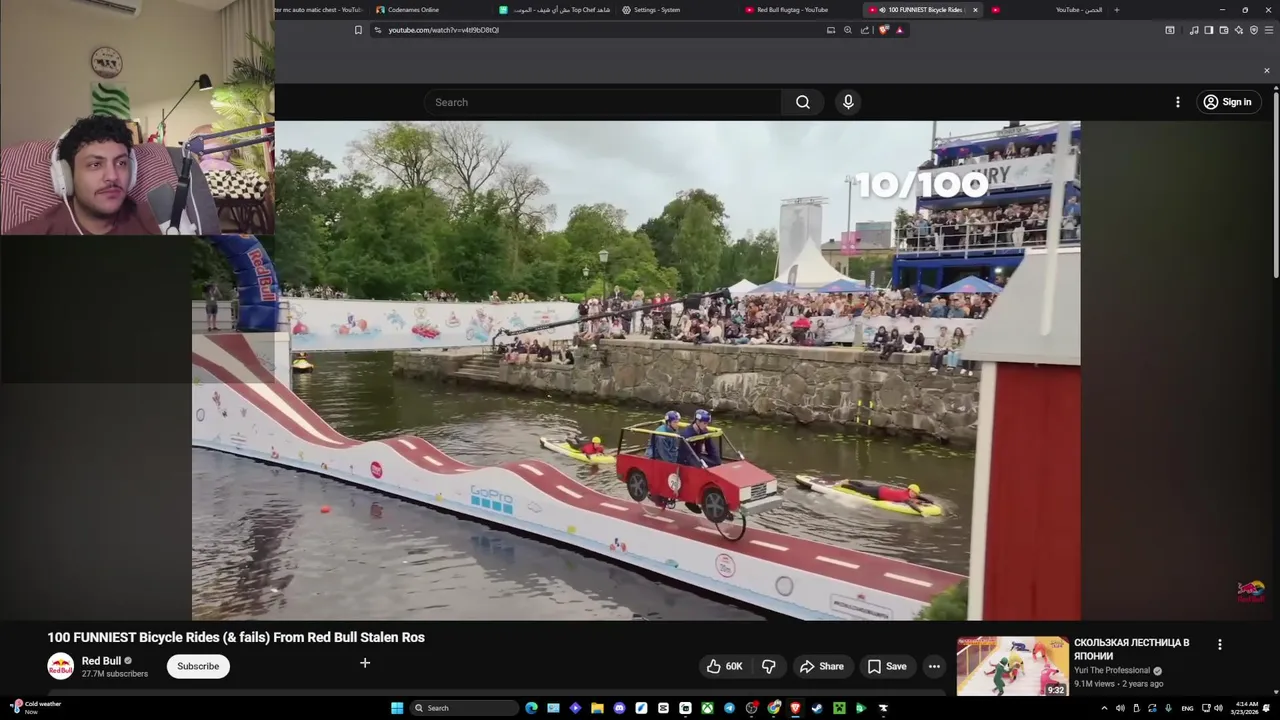Click the Brave browser taskbar icon

tap(794, 708)
